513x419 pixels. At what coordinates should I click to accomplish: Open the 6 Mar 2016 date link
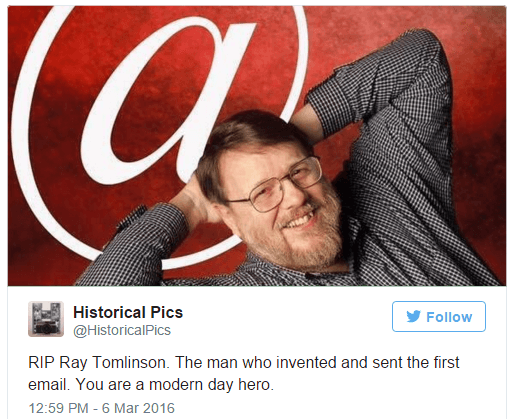pyautogui.click(x=138, y=408)
